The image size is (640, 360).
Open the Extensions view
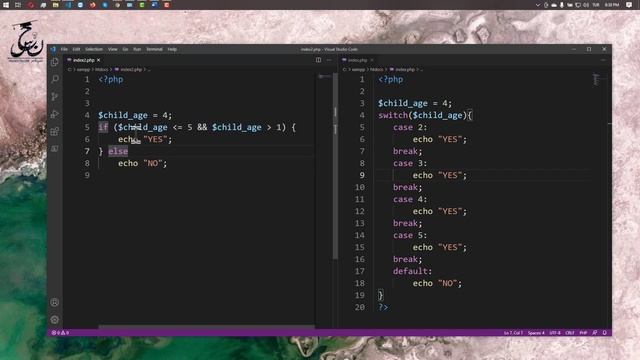55,131
